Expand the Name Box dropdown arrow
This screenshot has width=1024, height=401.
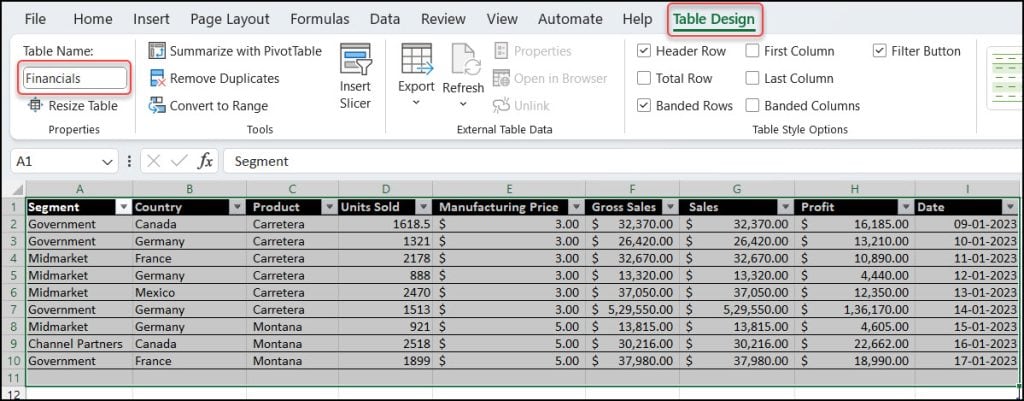point(107,161)
